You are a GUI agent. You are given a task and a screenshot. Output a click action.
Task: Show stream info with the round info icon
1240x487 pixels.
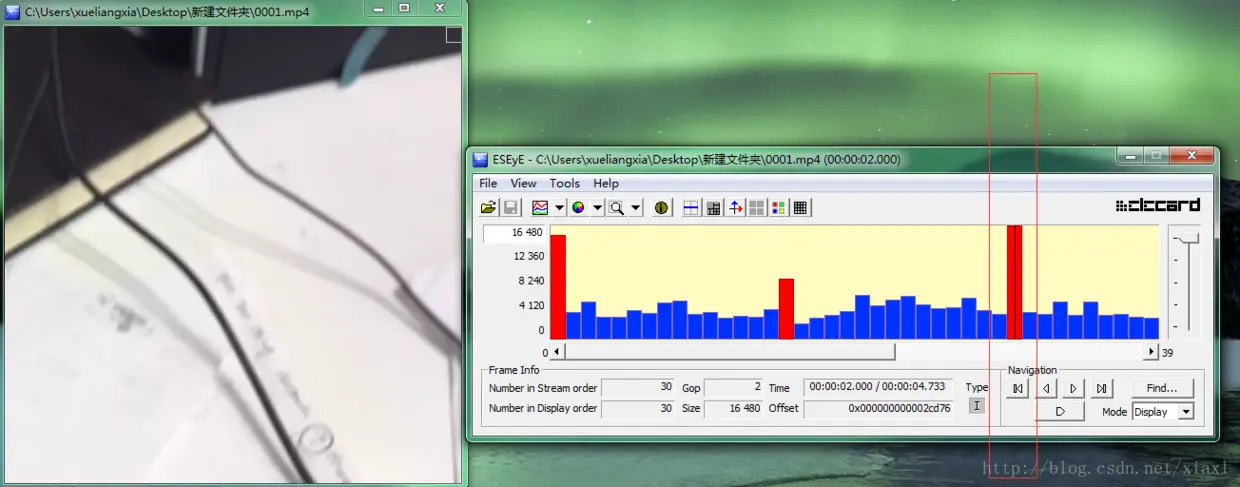click(x=661, y=207)
